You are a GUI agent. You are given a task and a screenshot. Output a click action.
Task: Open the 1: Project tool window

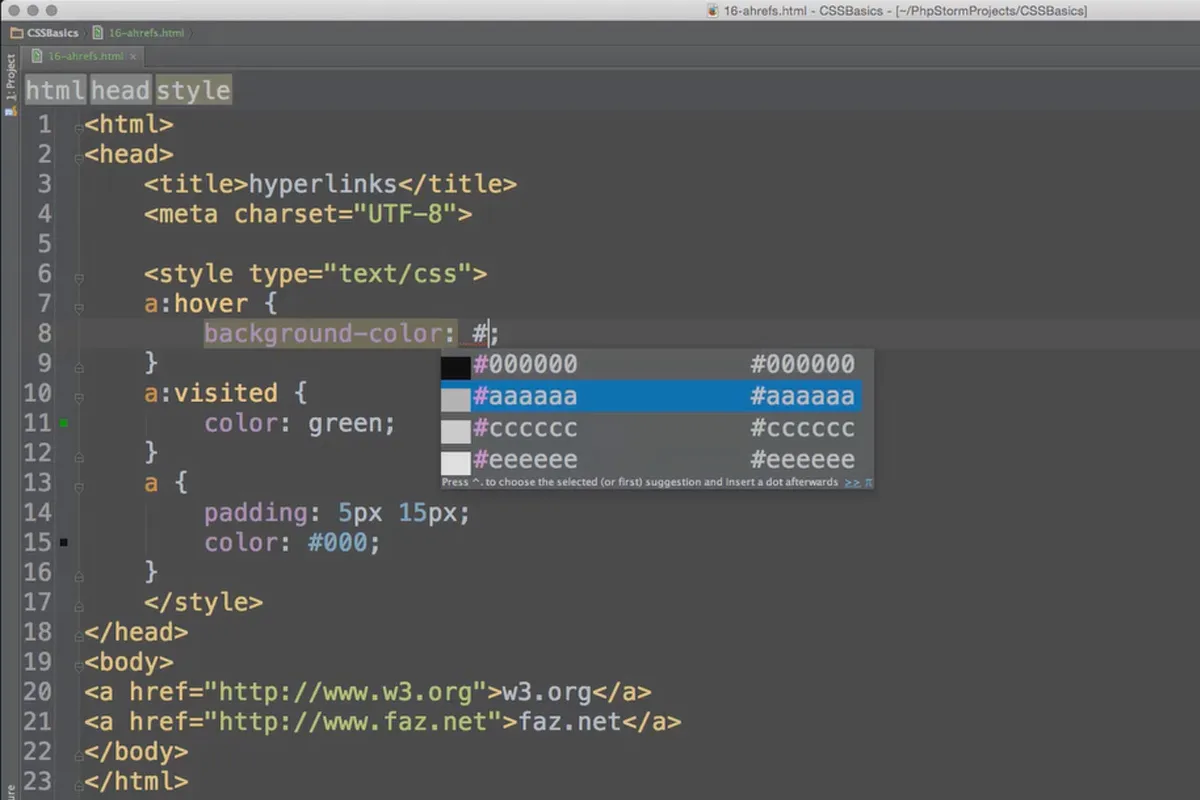(11, 77)
